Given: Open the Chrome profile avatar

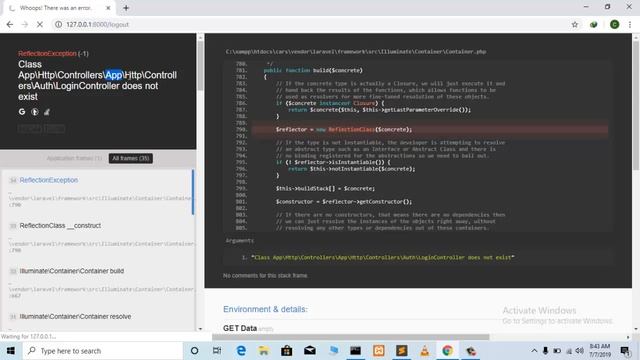Looking at the screenshot, I should tap(614, 24).
